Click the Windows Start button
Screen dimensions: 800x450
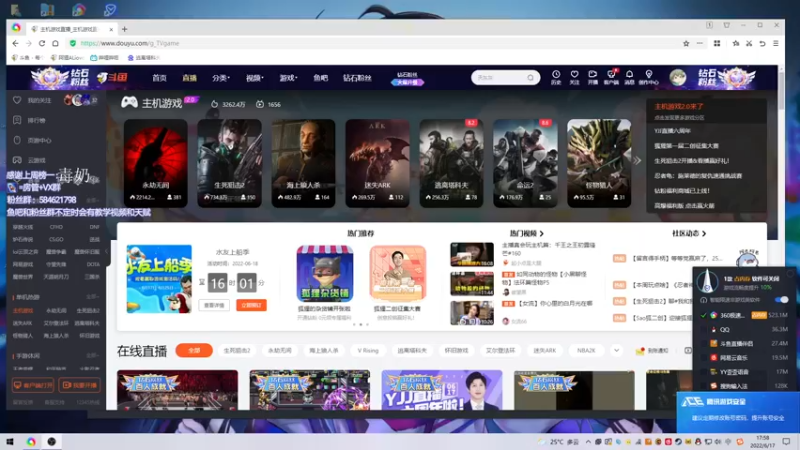click(9, 441)
